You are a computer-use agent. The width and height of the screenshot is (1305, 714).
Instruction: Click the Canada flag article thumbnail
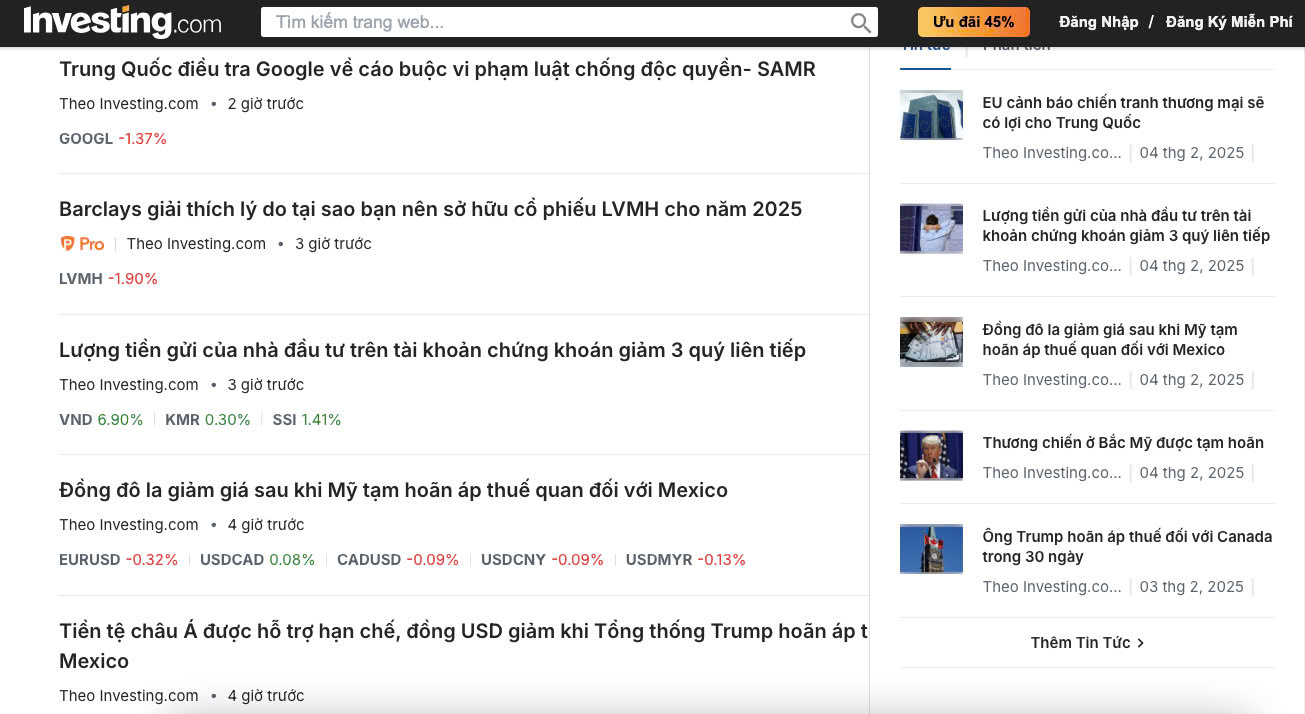pos(931,549)
